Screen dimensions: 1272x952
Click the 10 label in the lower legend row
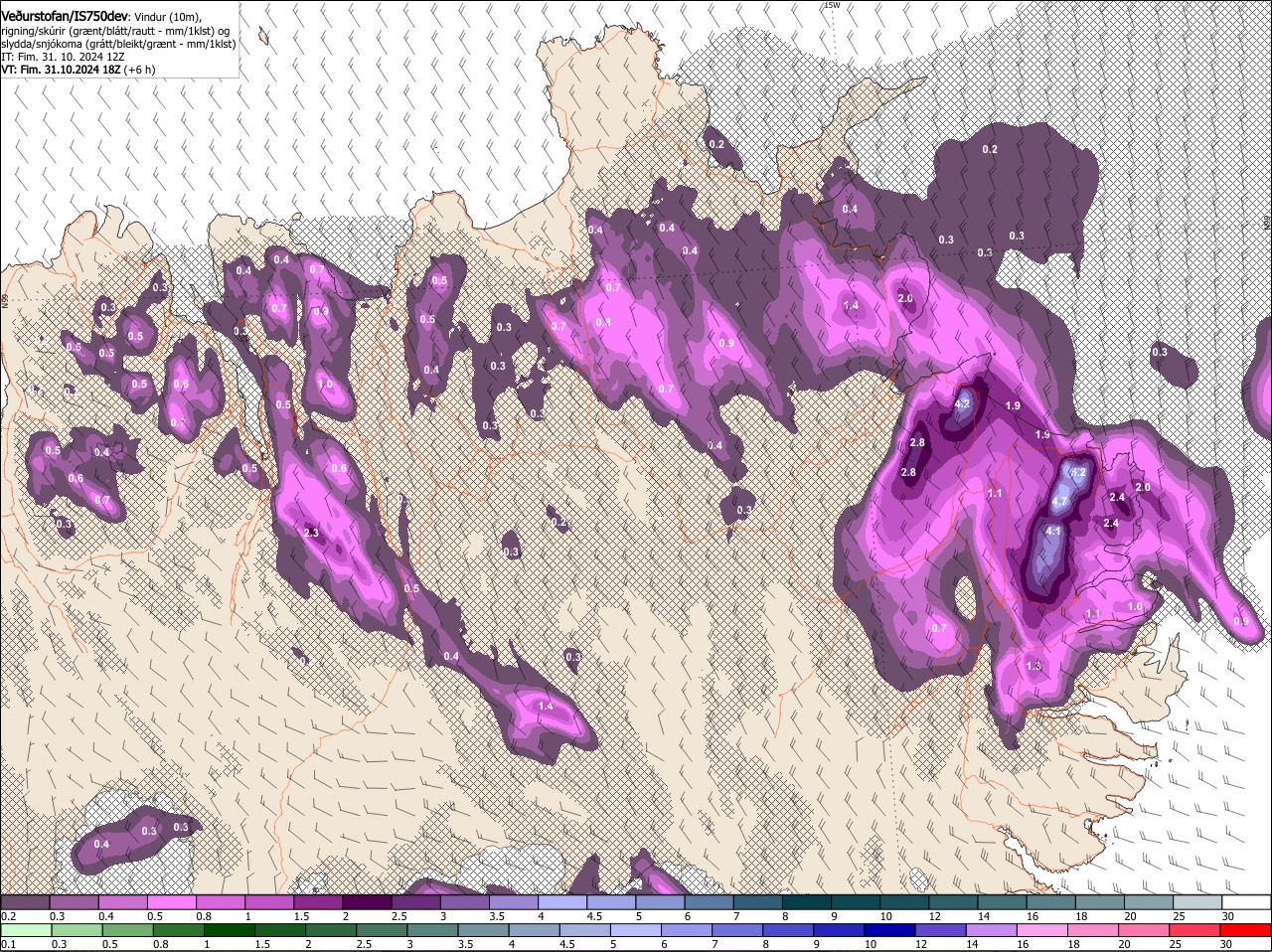[x=871, y=944]
